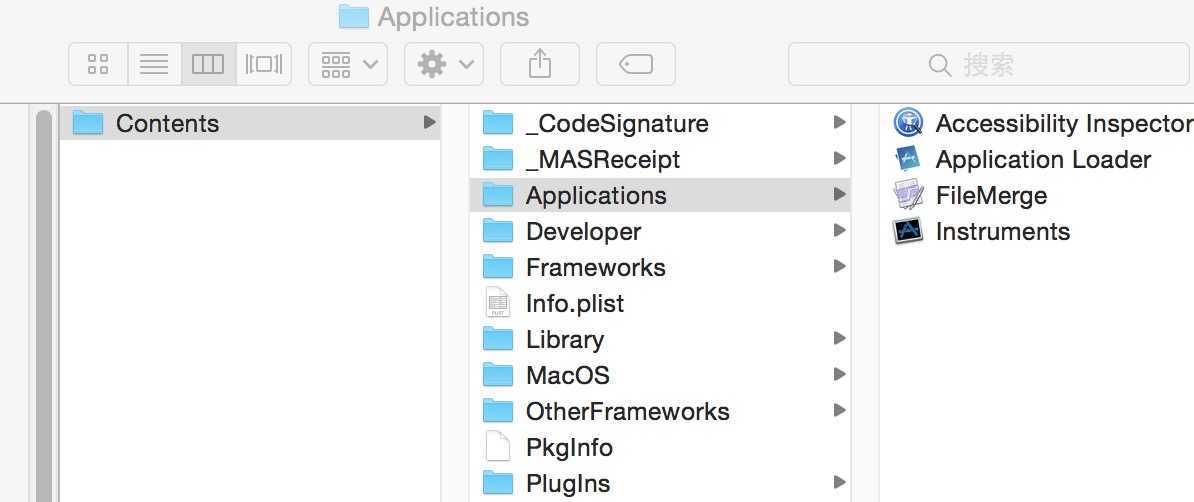Image resolution: width=1194 pixels, height=502 pixels.
Task: Click the _CodeSignature folder icon
Action: (x=498, y=122)
